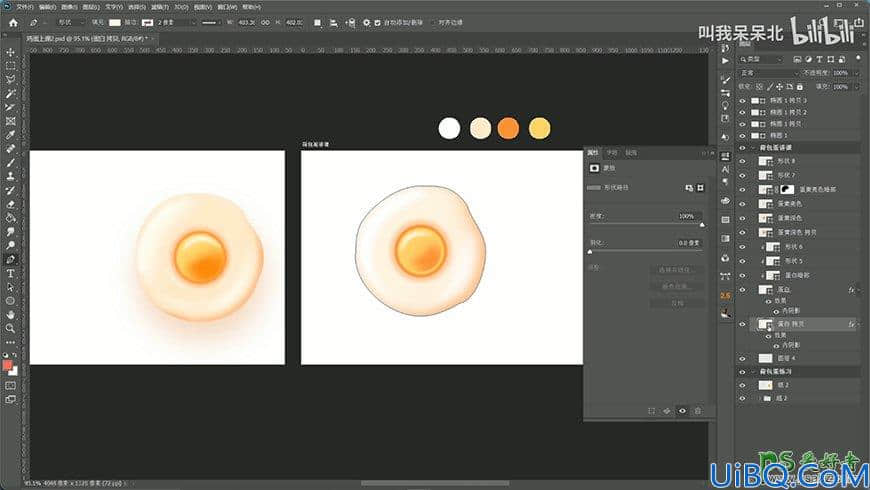
Task: Toggle the align edges checkbox
Action: [x=433, y=23]
